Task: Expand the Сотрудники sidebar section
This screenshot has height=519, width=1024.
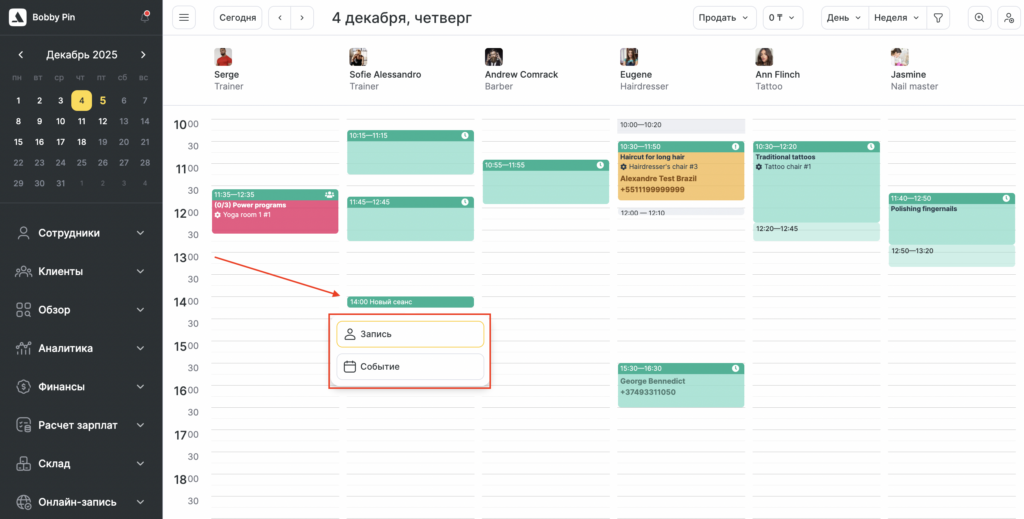Action: click(80, 233)
